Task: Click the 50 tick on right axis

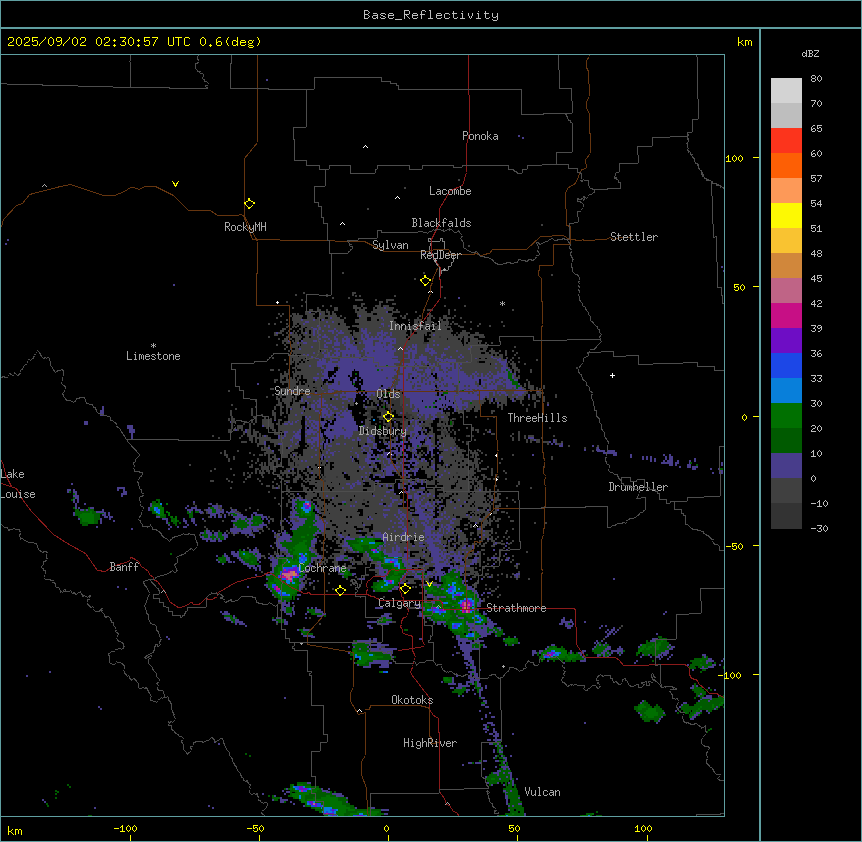Action: coord(739,287)
